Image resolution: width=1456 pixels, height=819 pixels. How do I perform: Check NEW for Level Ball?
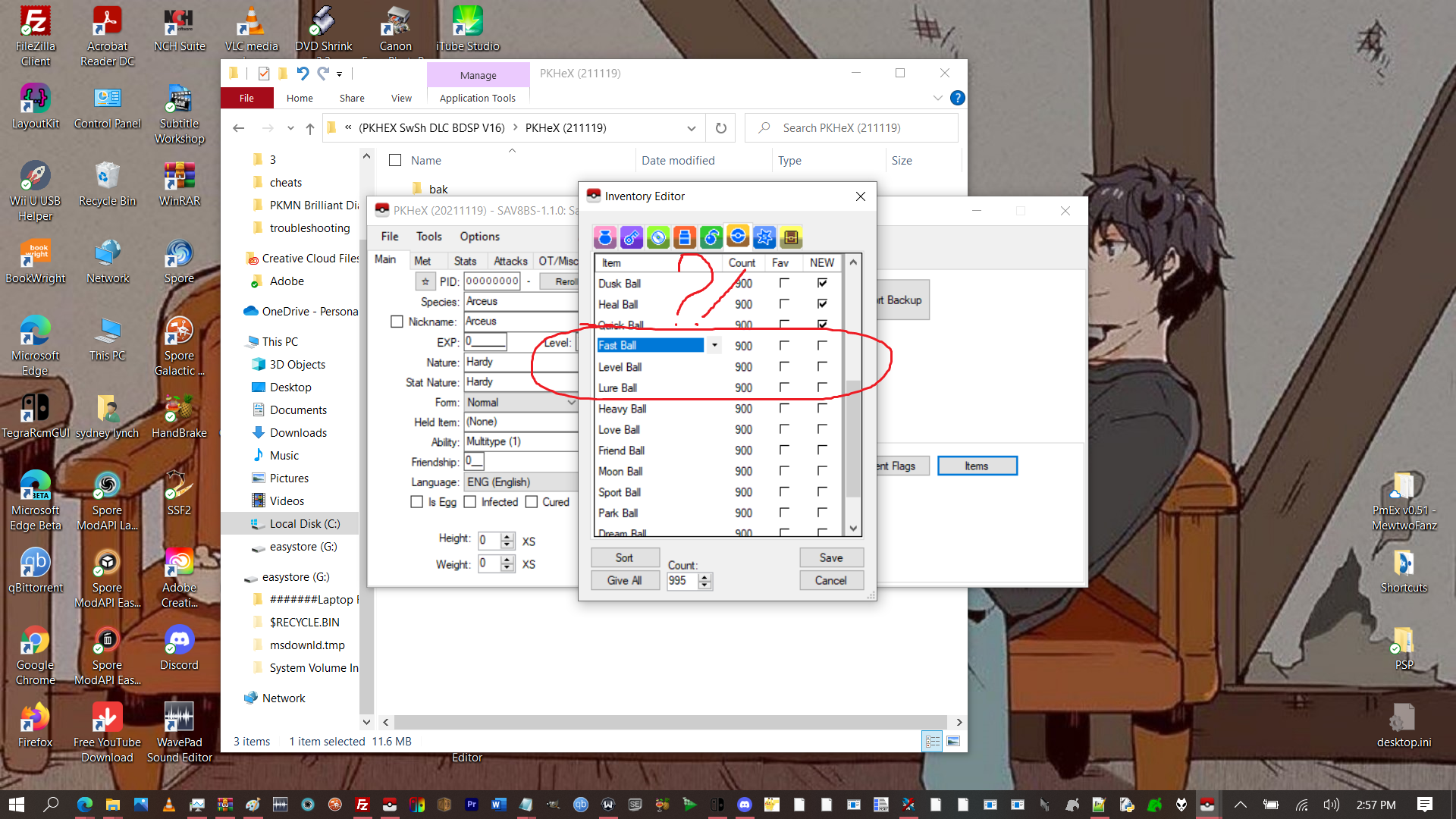click(x=822, y=366)
